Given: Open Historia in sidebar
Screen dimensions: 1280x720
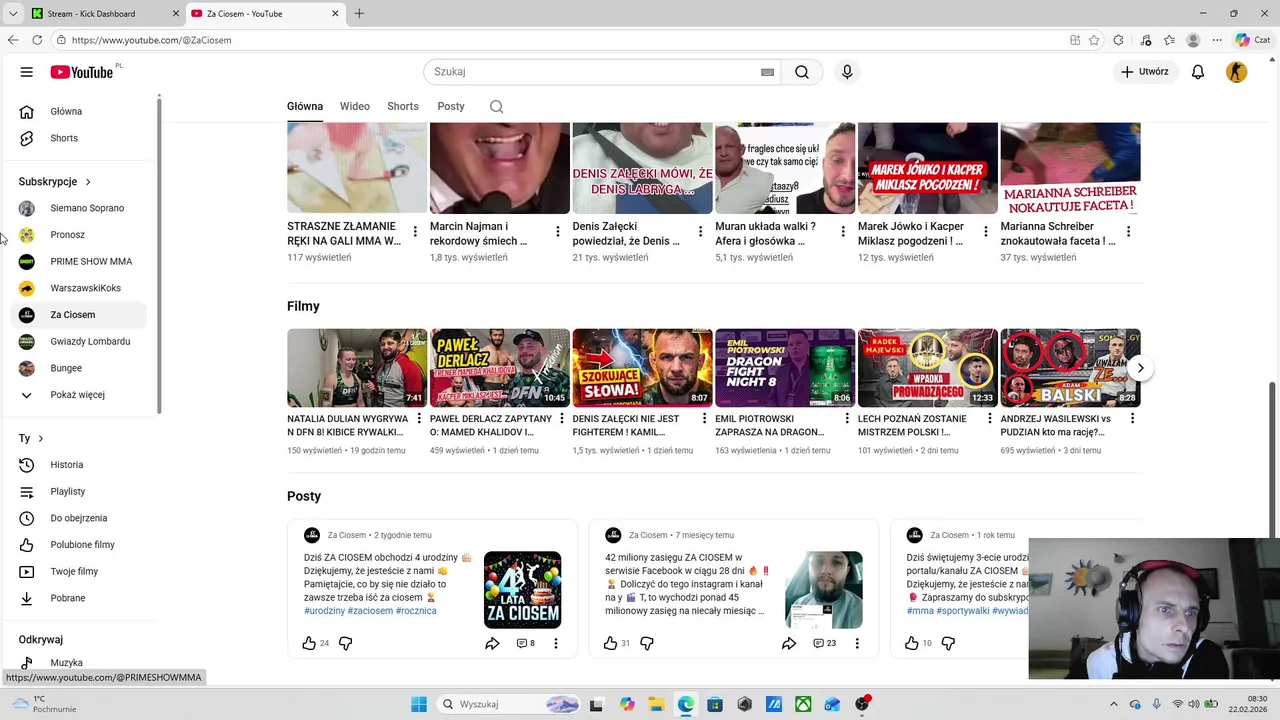Looking at the screenshot, I should tap(79, 465).
